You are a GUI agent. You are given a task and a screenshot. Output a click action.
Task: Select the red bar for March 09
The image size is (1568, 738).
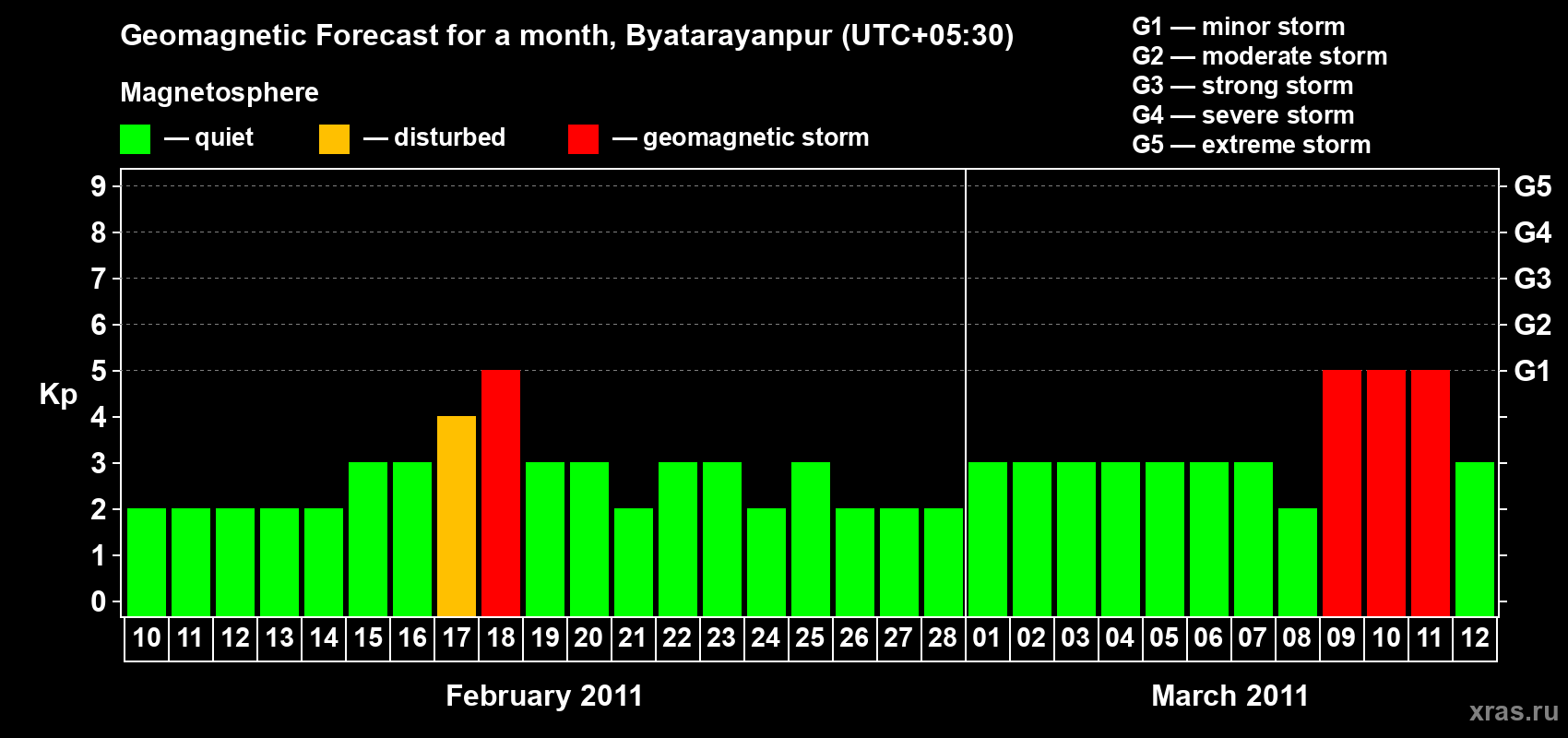pyautogui.click(x=1342, y=493)
